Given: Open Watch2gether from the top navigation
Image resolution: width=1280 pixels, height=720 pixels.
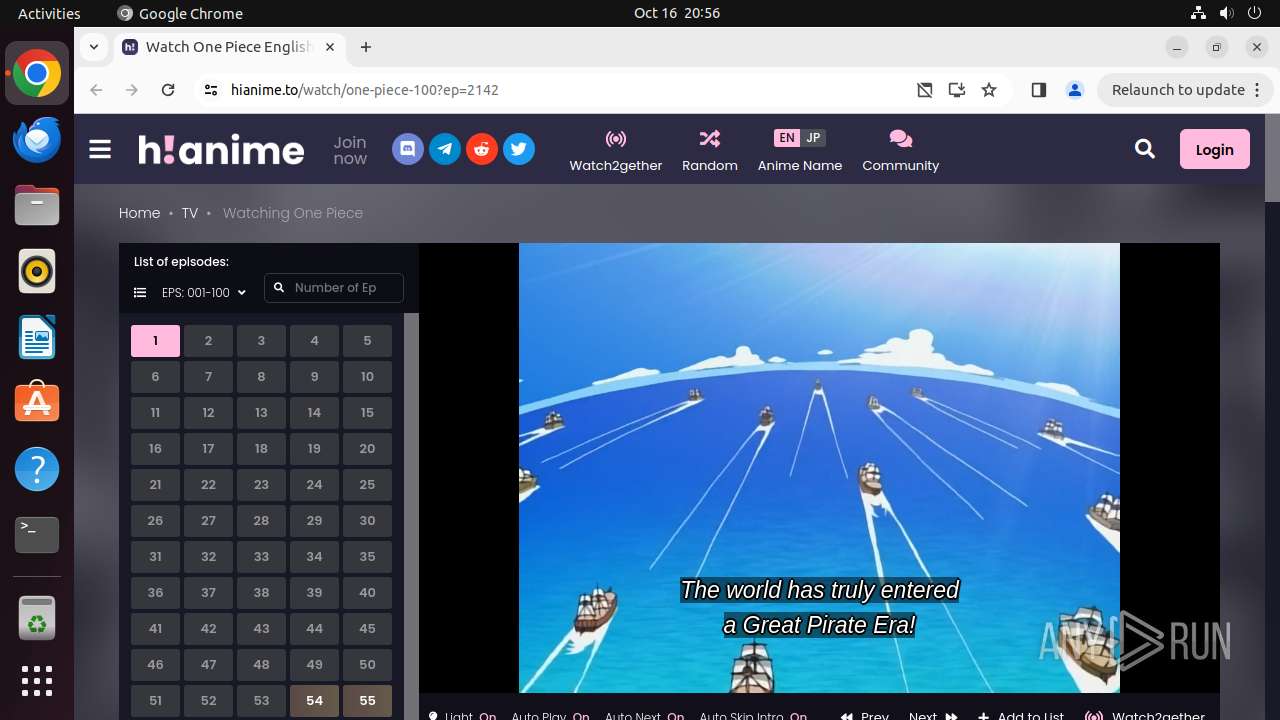Looking at the screenshot, I should (x=616, y=151).
